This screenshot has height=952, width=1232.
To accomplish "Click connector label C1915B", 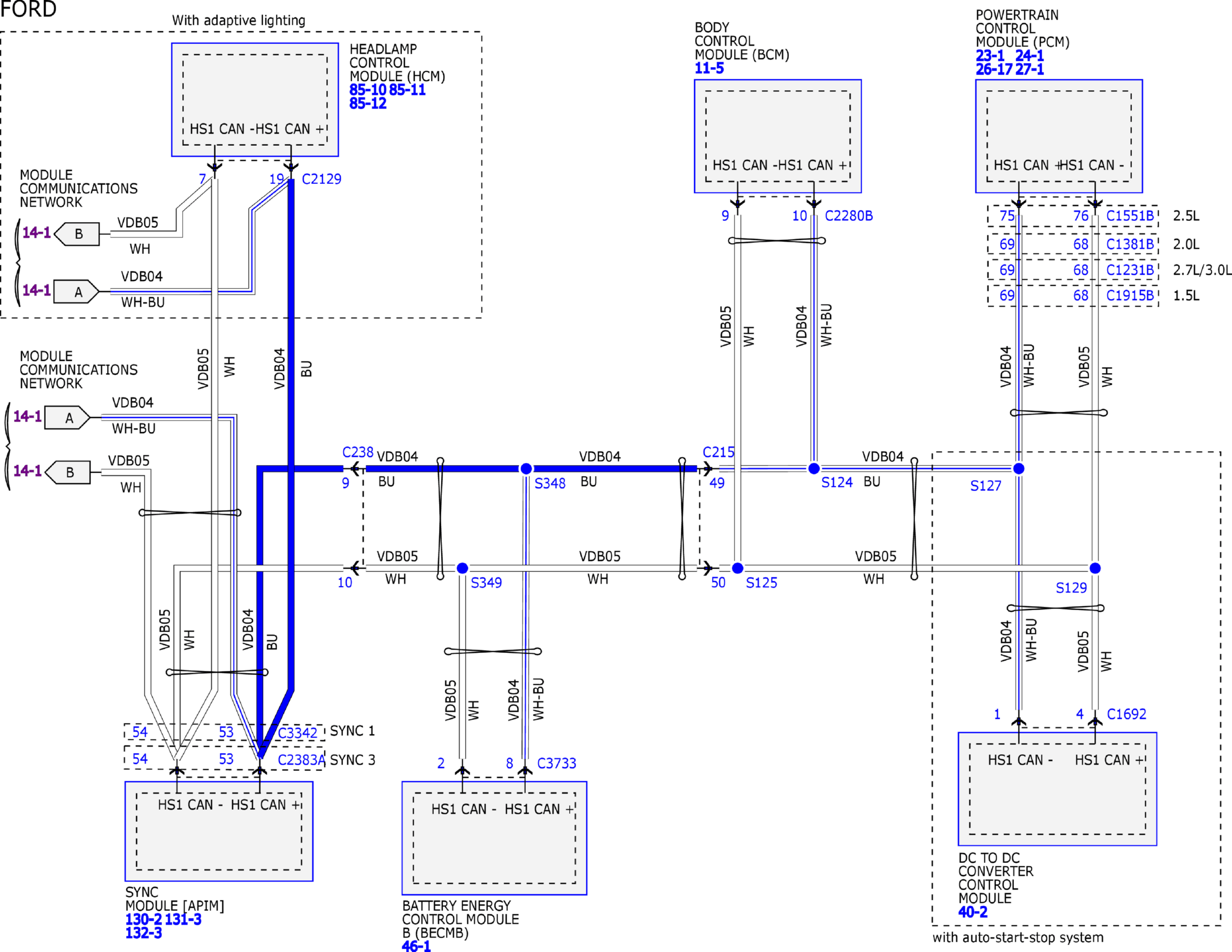I will [1130, 296].
